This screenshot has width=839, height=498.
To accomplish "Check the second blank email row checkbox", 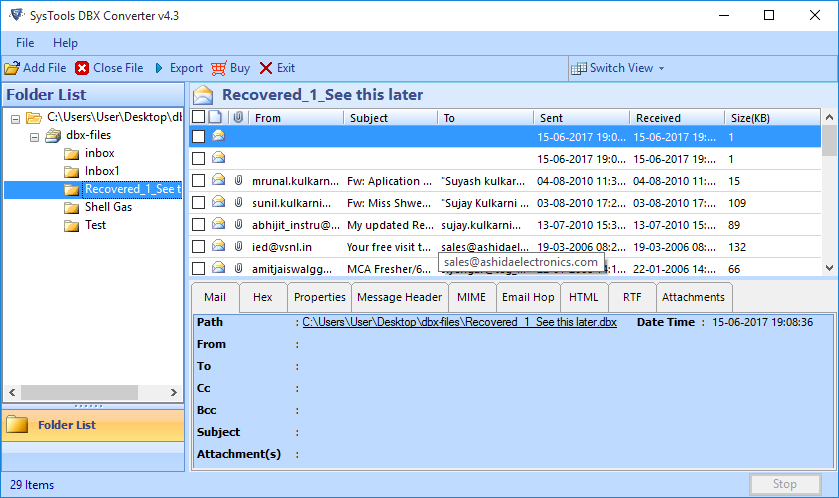I will click(x=199, y=159).
